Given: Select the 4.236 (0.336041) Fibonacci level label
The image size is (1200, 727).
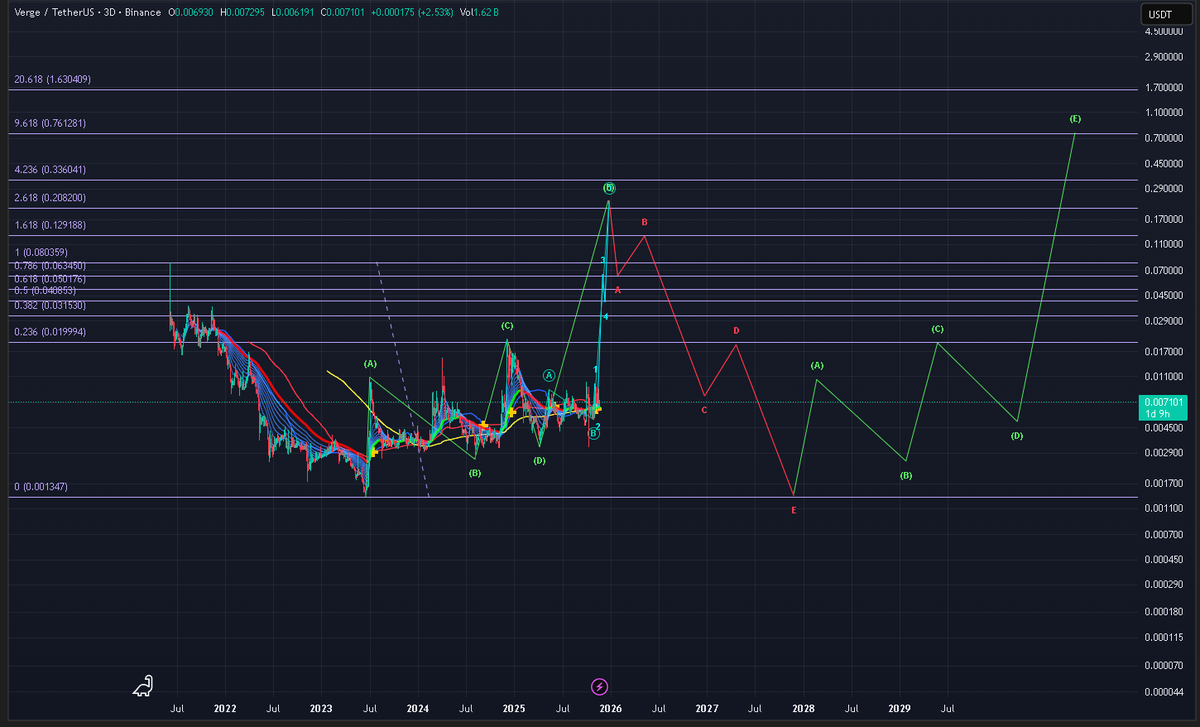Looking at the screenshot, I should (x=50, y=170).
